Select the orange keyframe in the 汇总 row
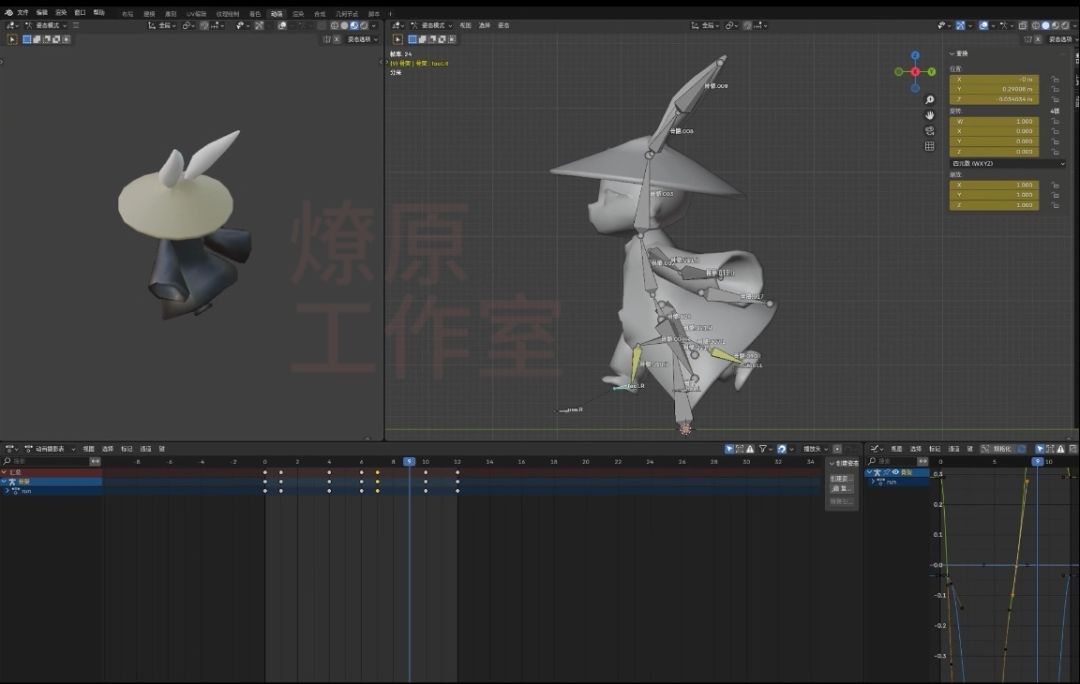 [377, 473]
